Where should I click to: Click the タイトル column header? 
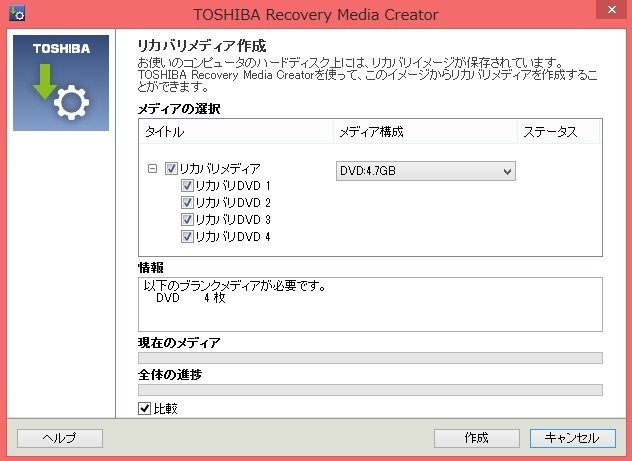[x=237, y=132]
